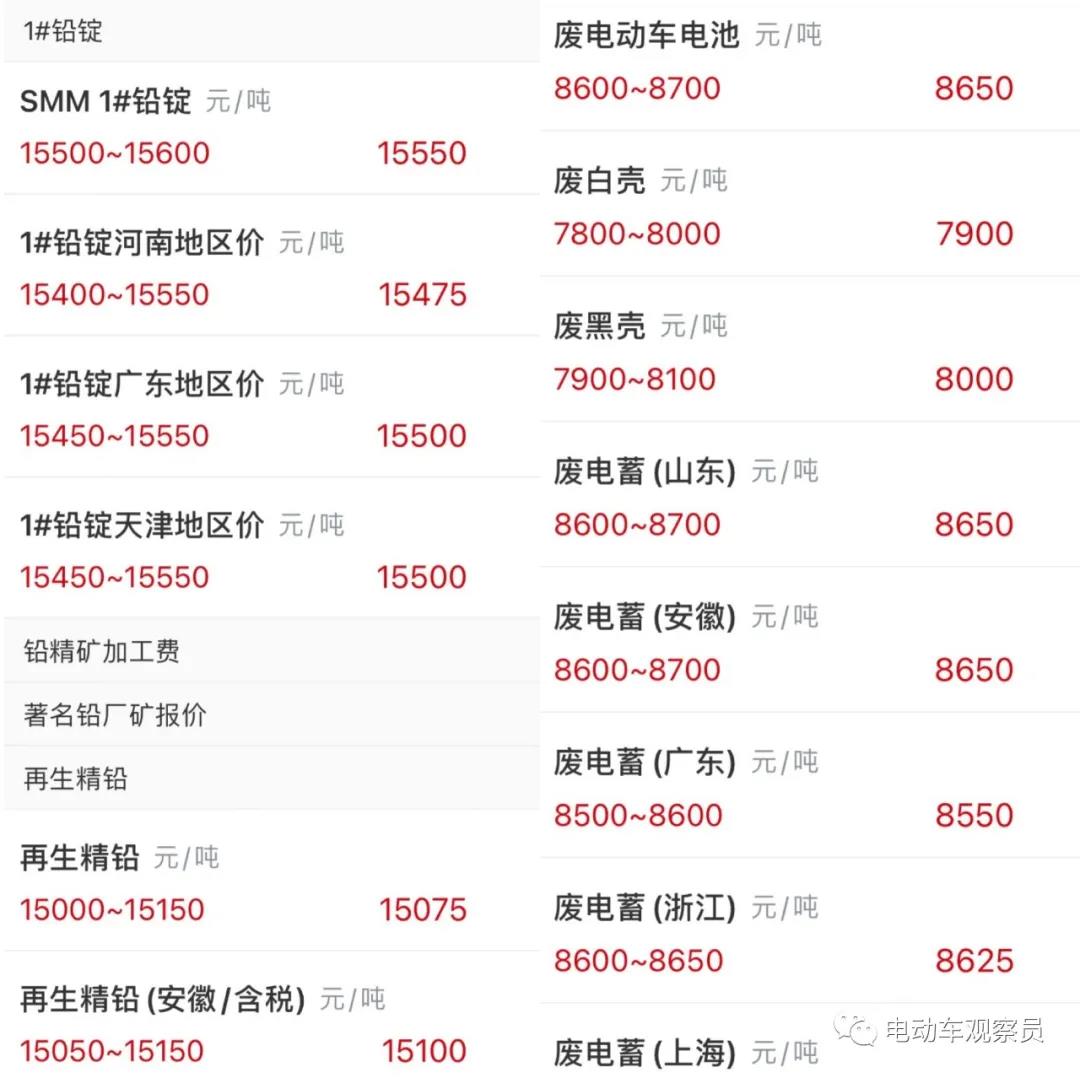
Task: Expand the 著名铅厂矿报价 section
Action: click(x=271, y=714)
